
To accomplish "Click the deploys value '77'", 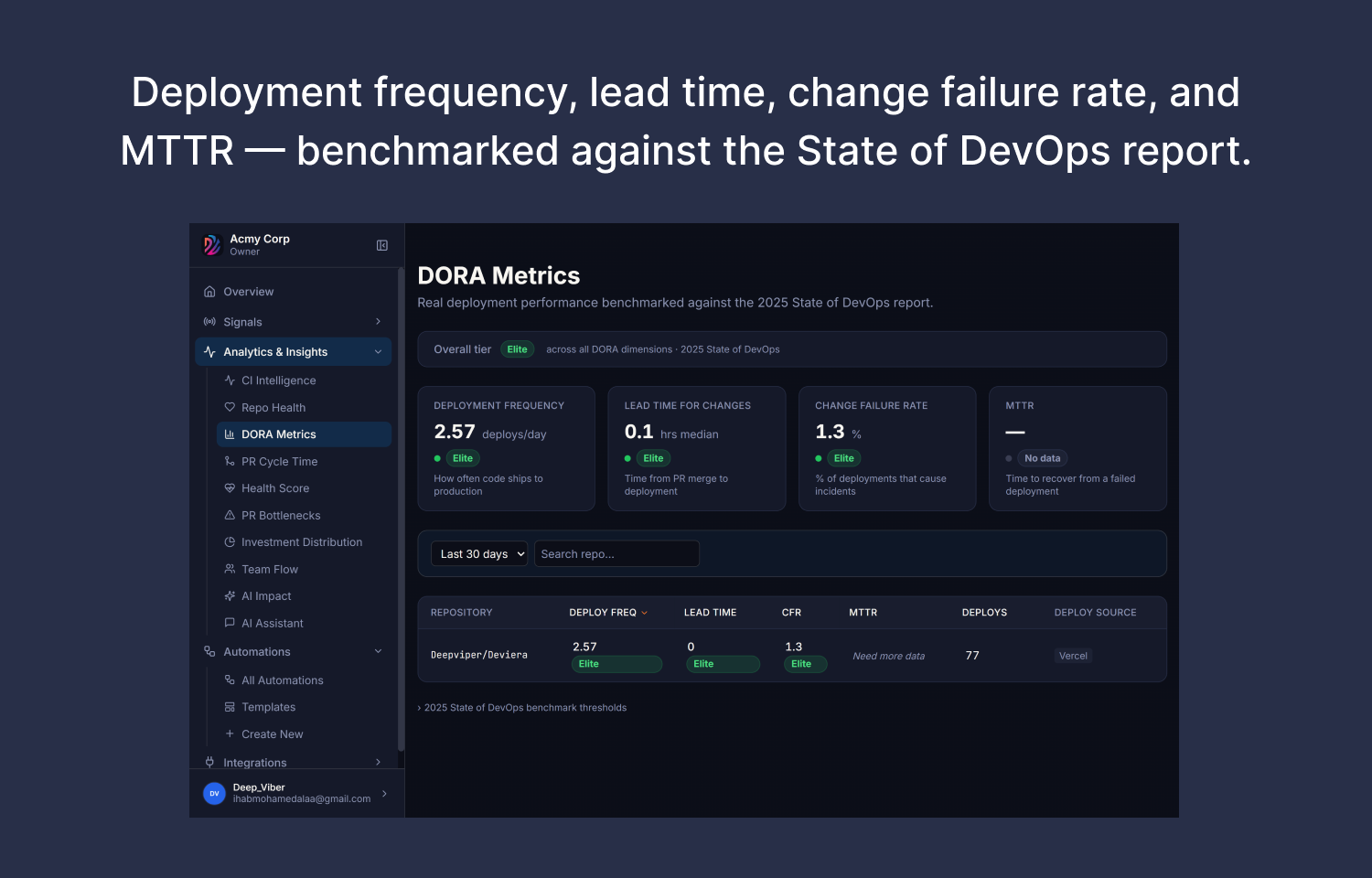I will 972,656.
